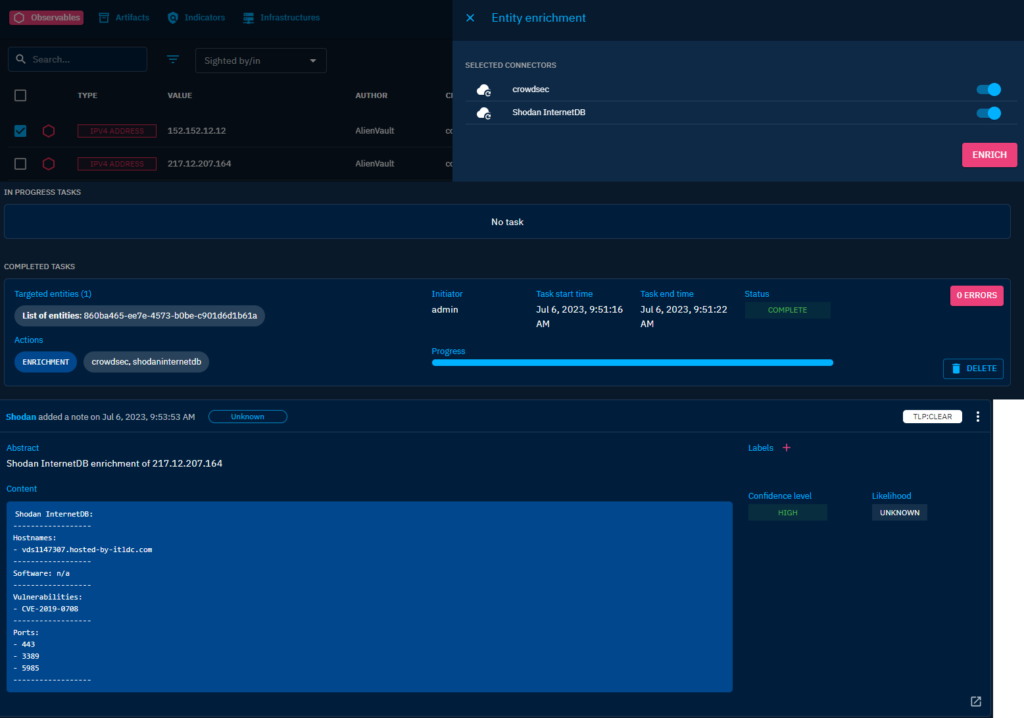The image size is (1024, 718).
Task: Click the ENRICH button
Action: pos(989,155)
